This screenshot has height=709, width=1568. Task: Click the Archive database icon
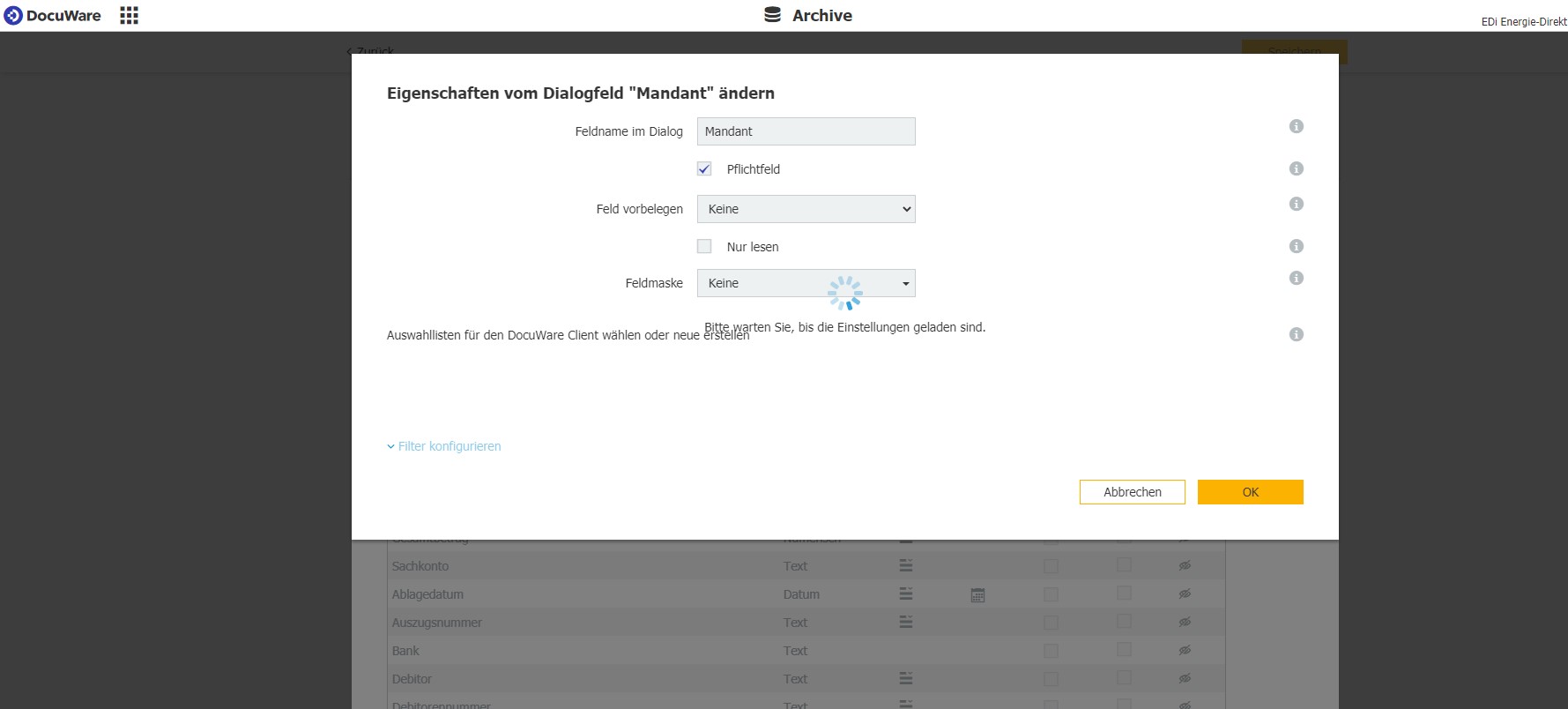[x=772, y=15]
